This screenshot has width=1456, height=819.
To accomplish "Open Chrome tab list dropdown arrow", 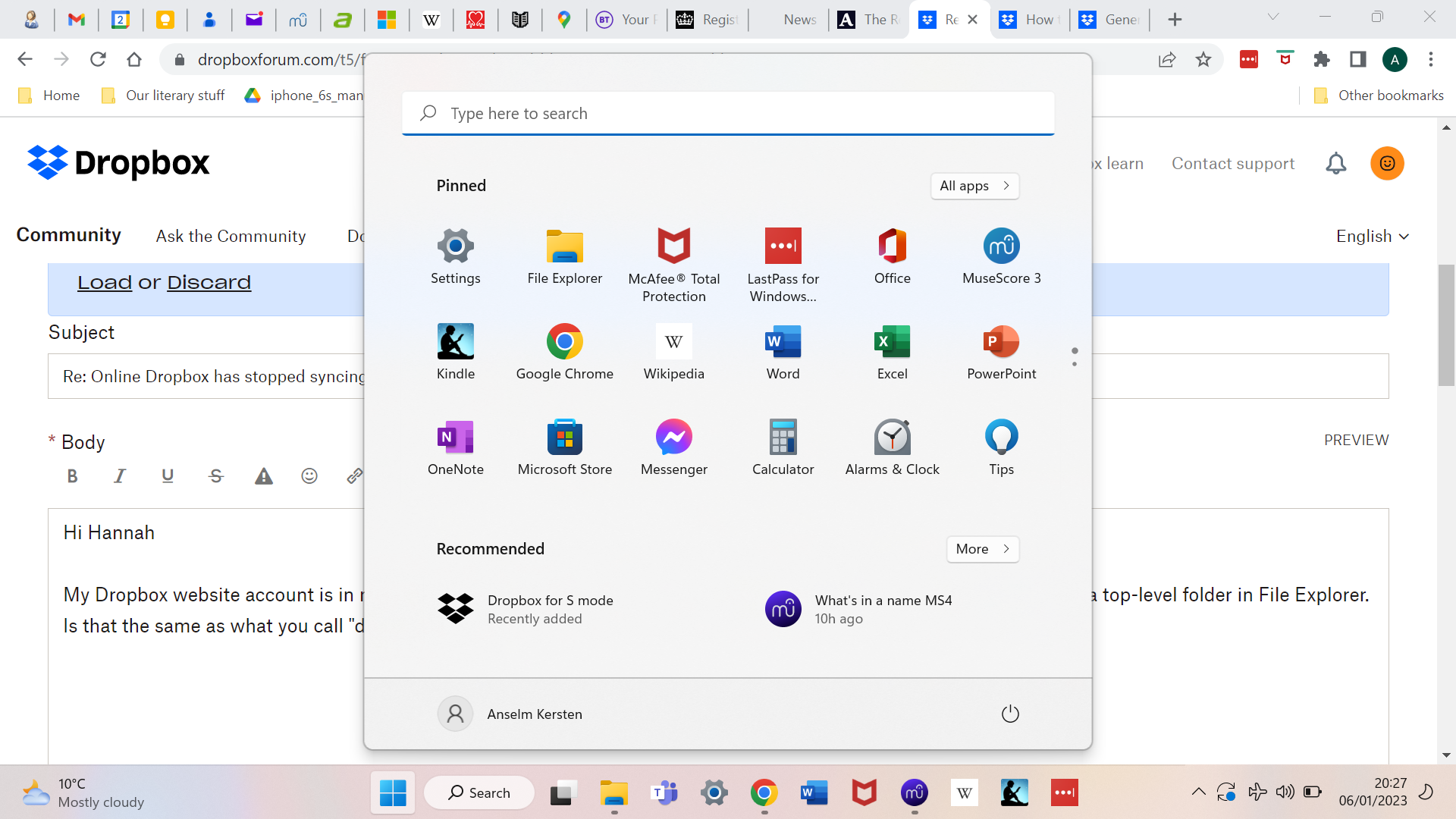I will click(1273, 18).
